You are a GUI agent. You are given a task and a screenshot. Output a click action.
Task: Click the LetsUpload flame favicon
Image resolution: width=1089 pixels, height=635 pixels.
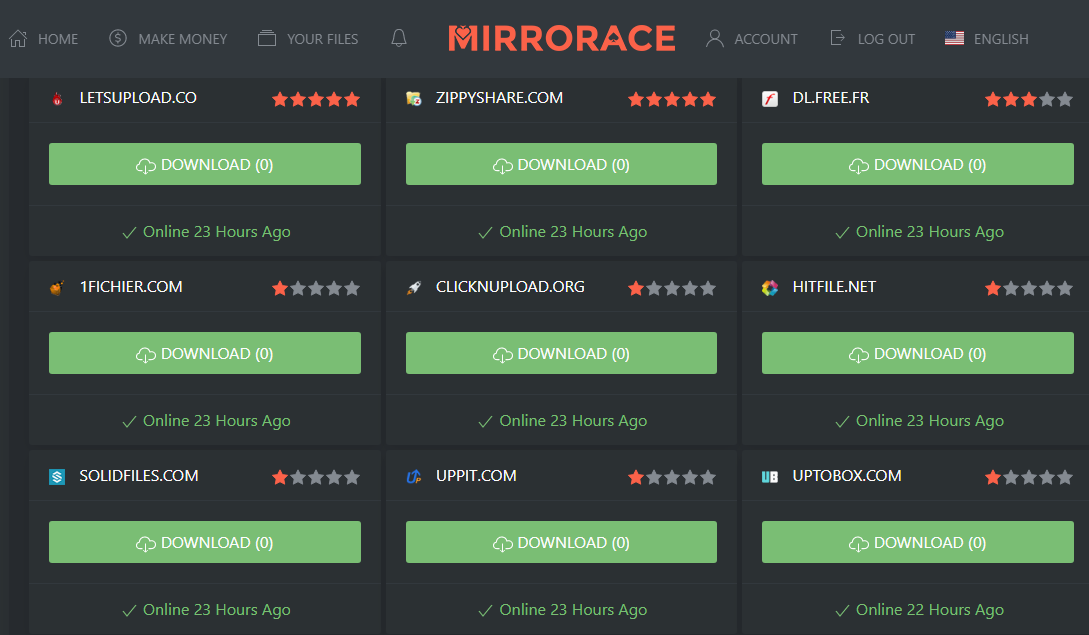(x=57, y=98)
